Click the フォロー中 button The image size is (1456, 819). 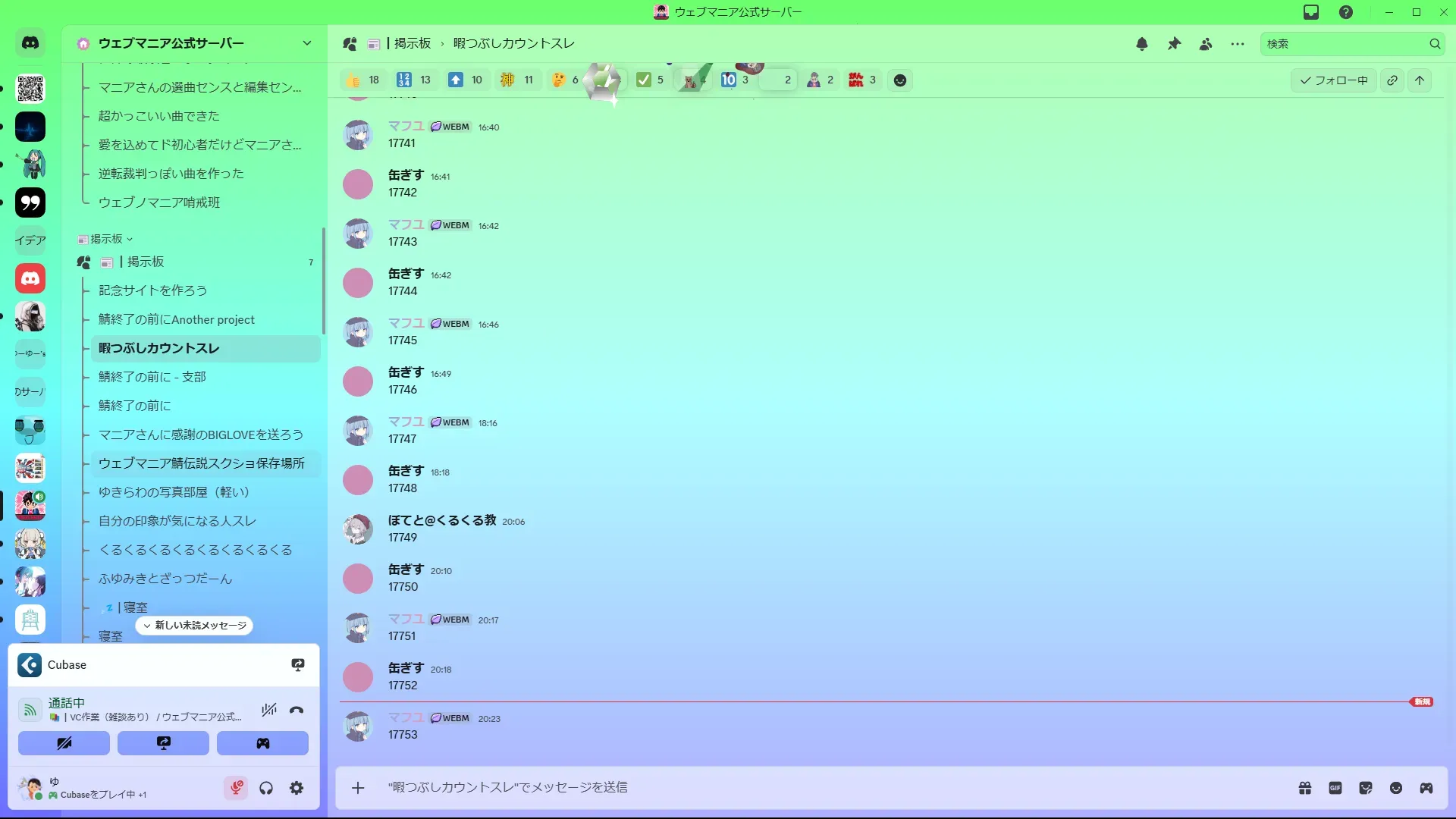(x=1333, y=80)
